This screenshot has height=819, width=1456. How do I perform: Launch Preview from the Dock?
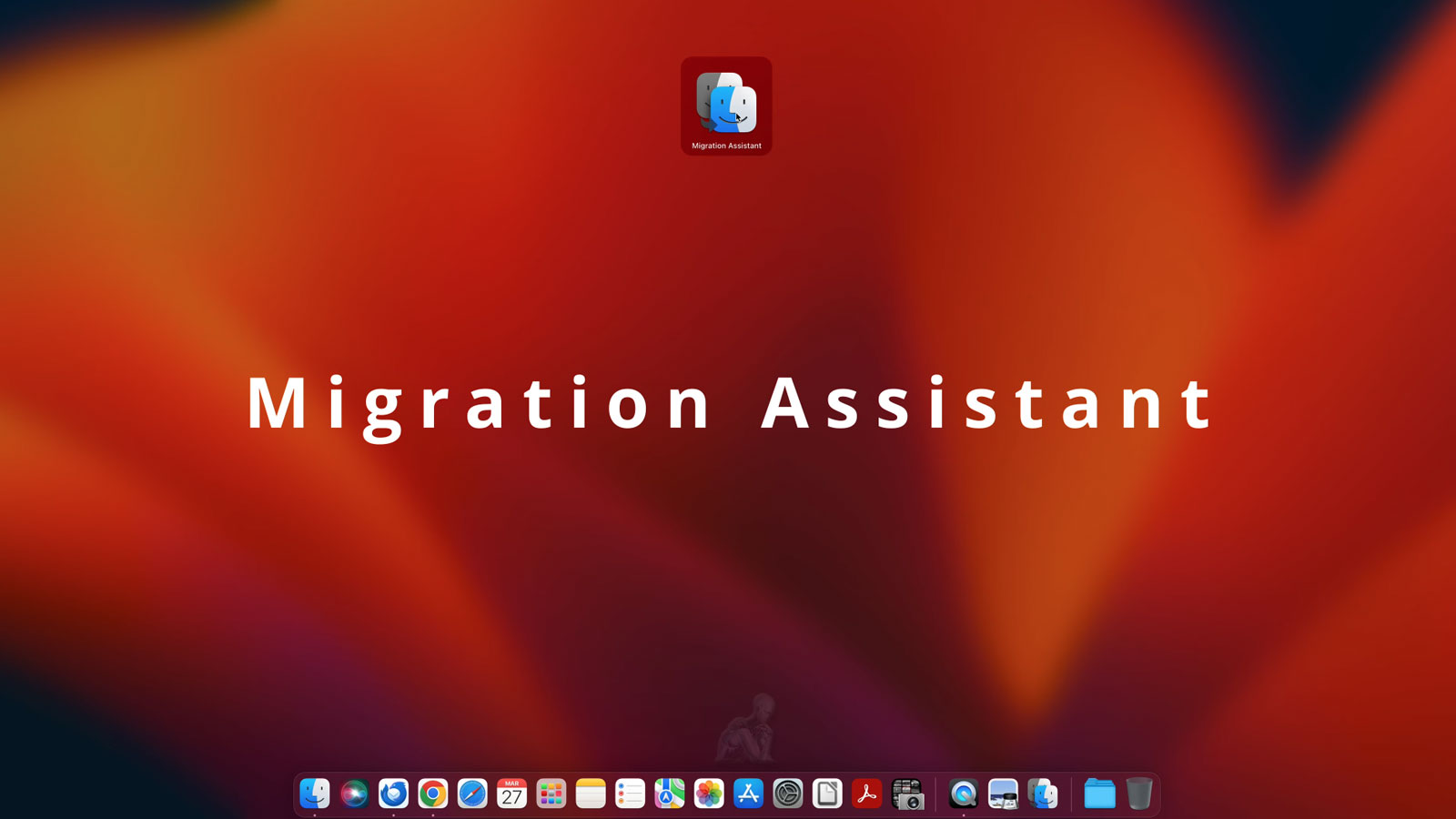[x=1003, y=794]
